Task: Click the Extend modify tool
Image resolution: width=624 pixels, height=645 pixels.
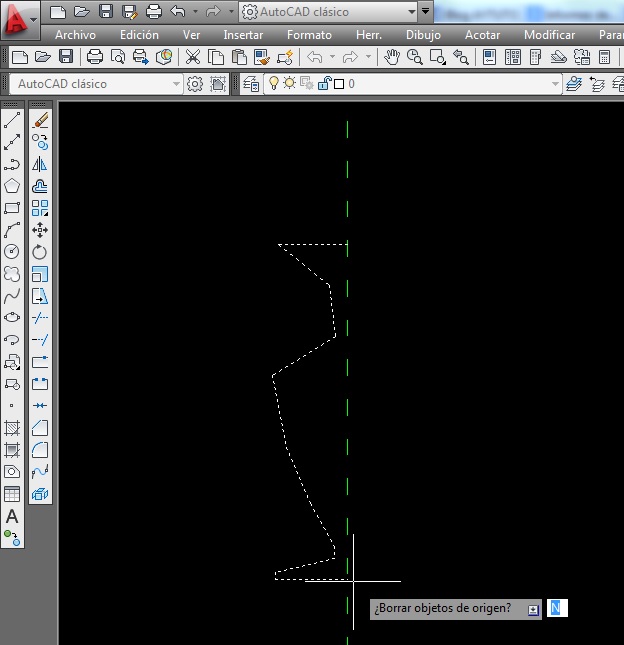Action: click(40, 340)
